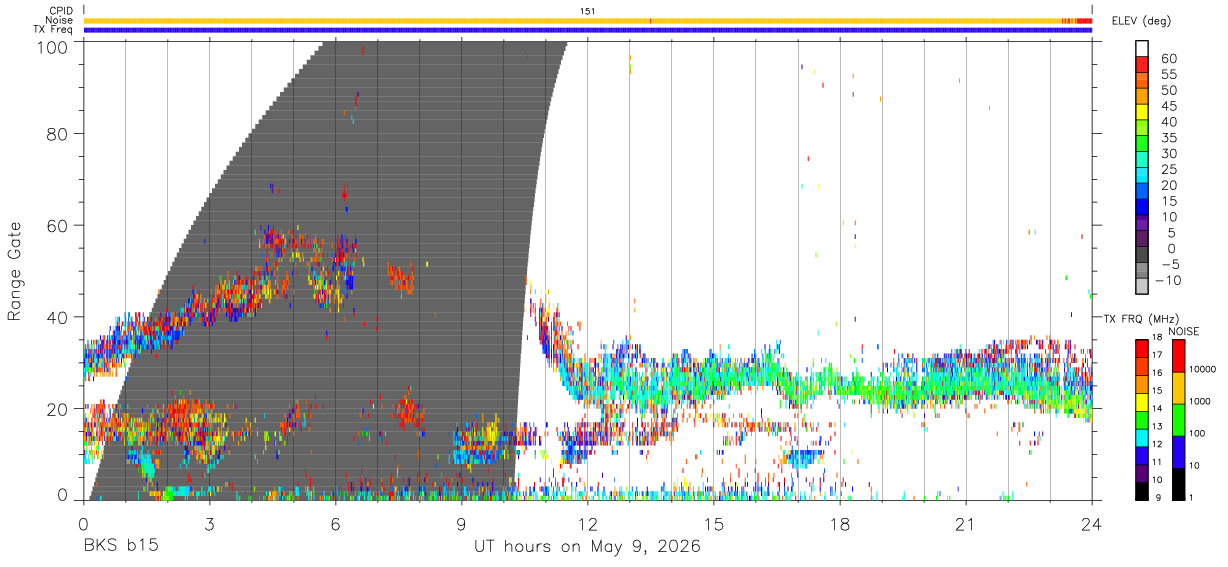This screenshot has height=567, width=1228.
Task: Click the x-axis tick label "6"
Action: coord(335,524)
